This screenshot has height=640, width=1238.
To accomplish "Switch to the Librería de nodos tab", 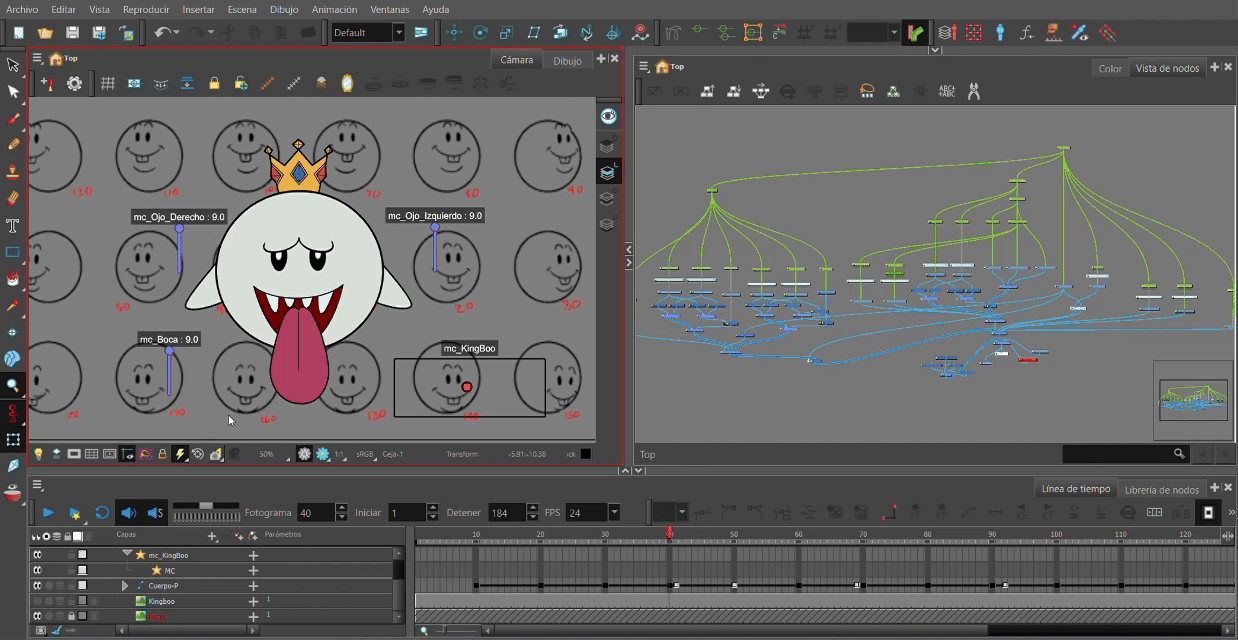I will [x=1161, y=489].
